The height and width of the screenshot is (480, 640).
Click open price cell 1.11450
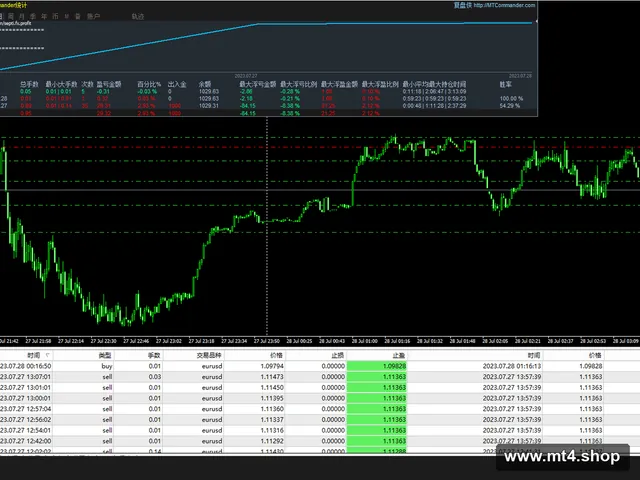[x=272, y=387]
